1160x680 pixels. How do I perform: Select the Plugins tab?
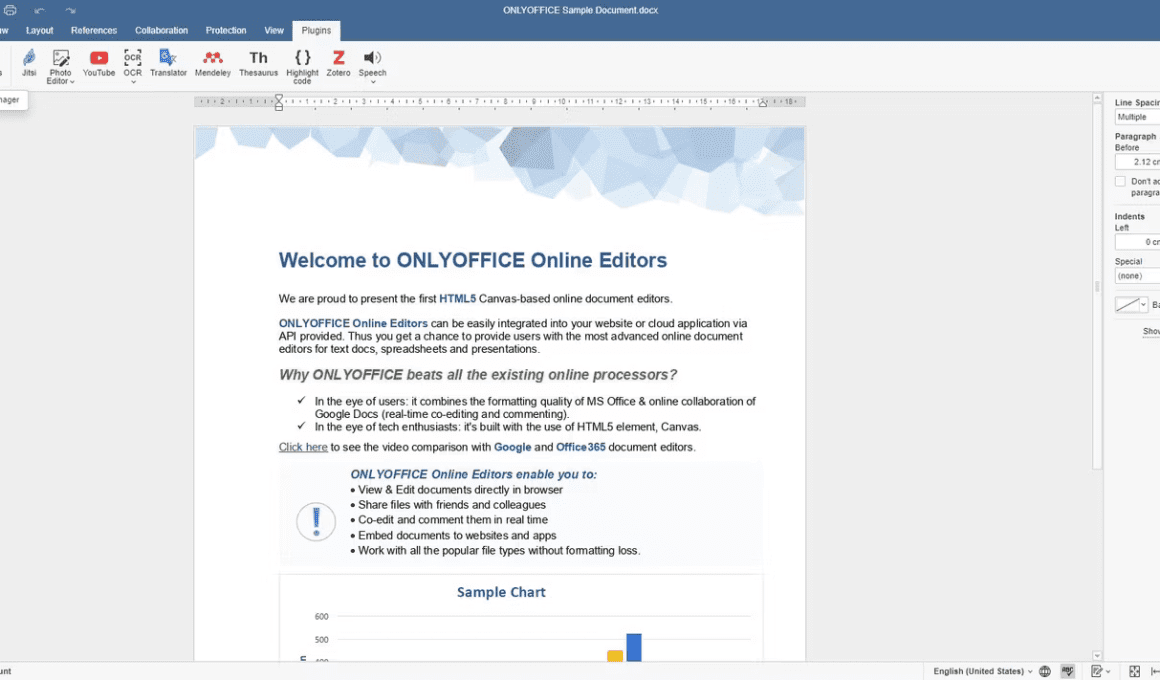[x=316, y=30]
